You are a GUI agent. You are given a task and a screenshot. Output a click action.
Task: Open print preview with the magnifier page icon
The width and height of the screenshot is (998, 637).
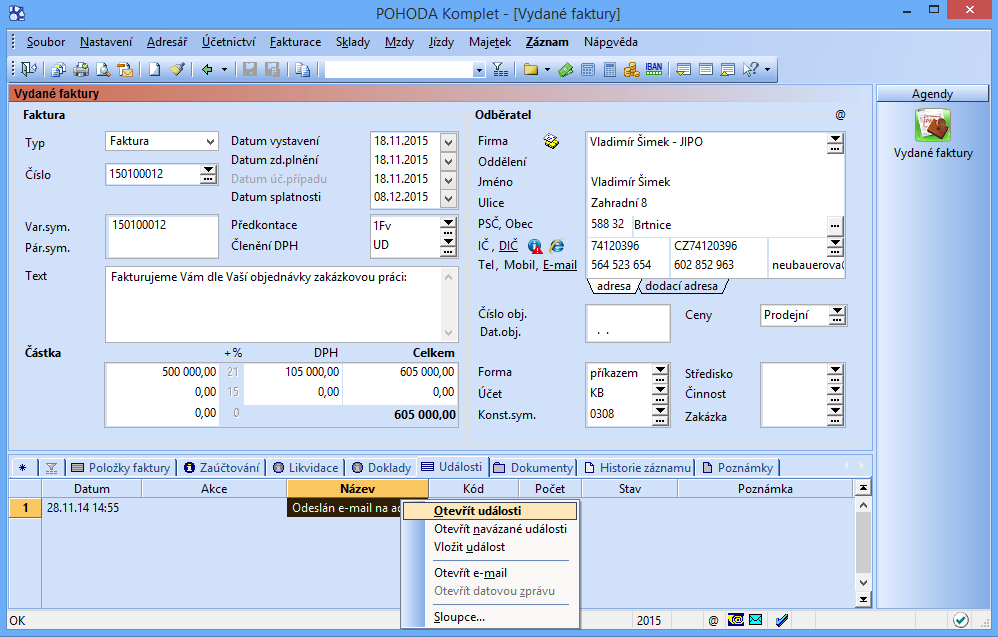click(103, 69)
